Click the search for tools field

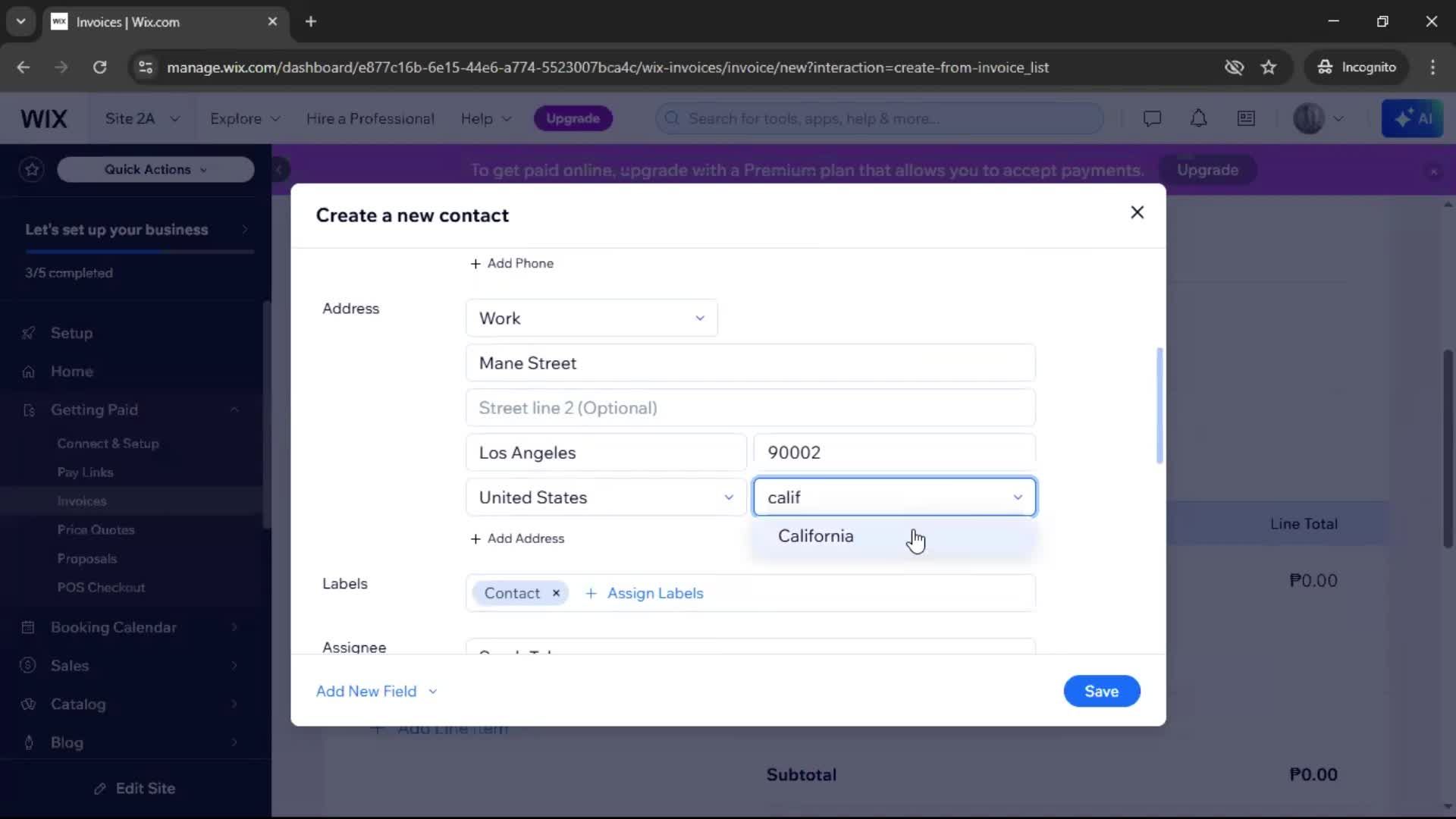pyautogui.click(x=879, y=118)
